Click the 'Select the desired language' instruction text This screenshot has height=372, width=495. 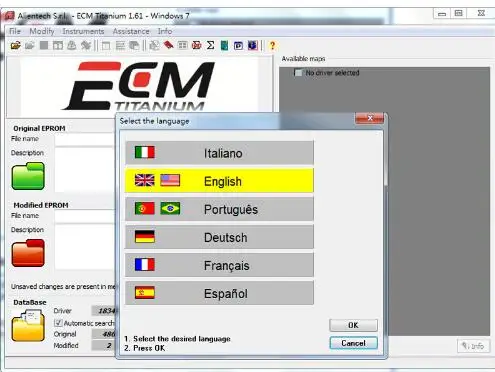tap(182, 339)
